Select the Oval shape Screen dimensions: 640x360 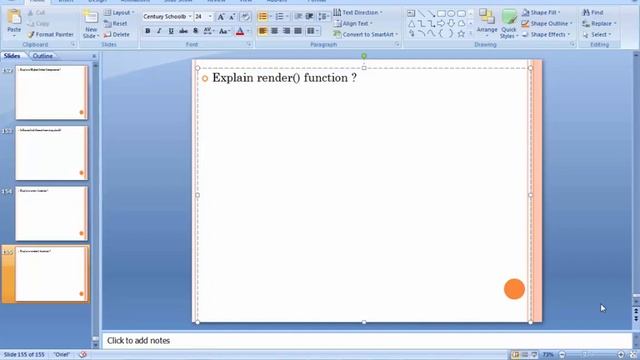click(451, 13)
